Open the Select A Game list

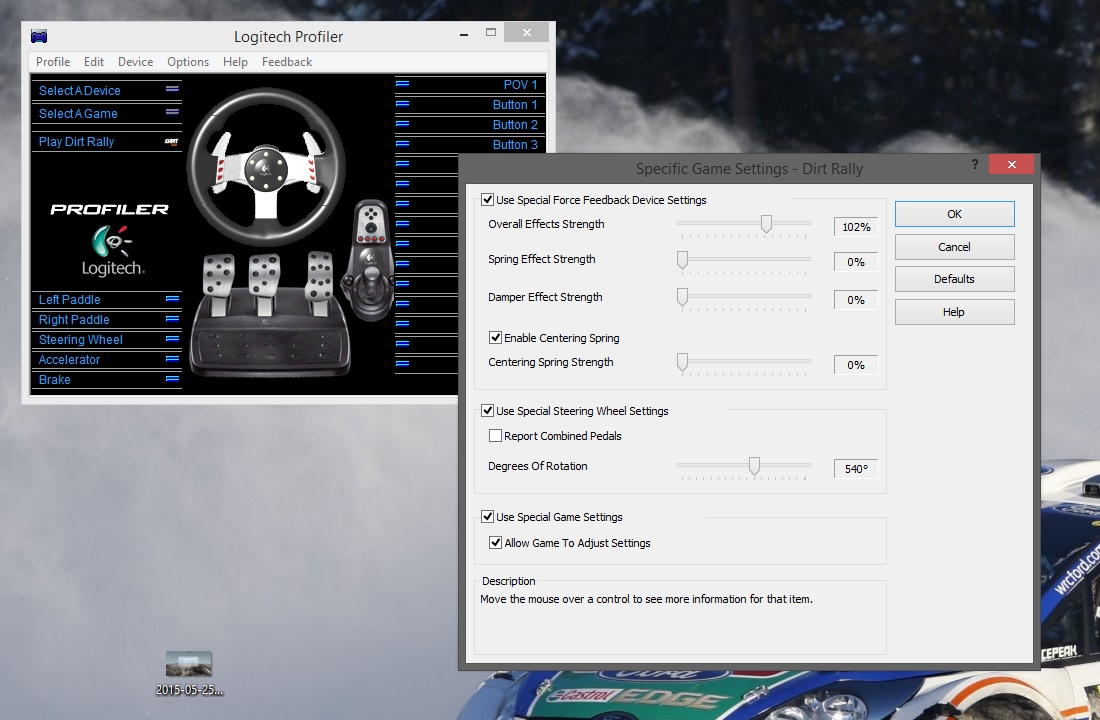(78, 114)
